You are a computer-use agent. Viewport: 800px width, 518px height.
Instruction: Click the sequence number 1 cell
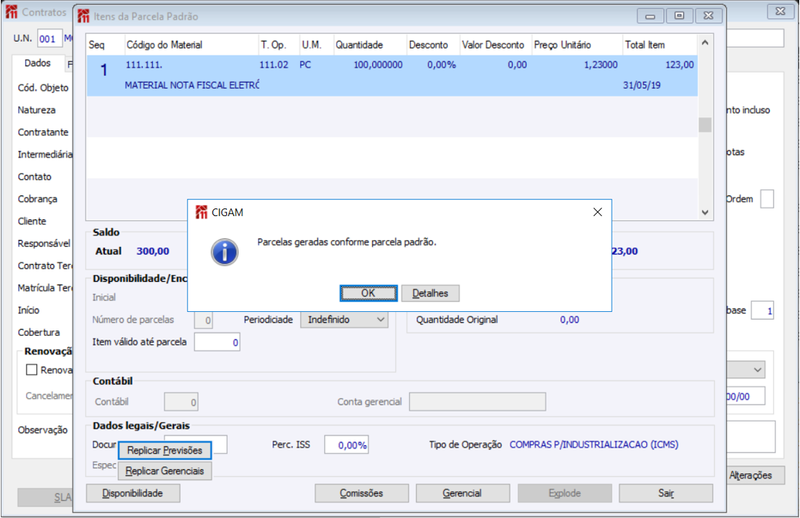click(x=104, y=70)
